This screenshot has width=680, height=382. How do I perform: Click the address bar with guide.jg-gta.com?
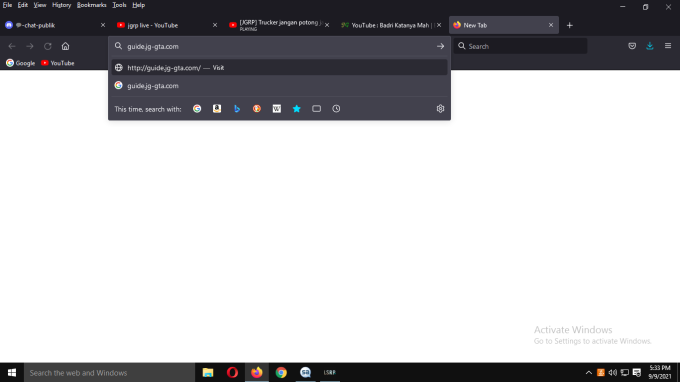click(x=278, y=46)
